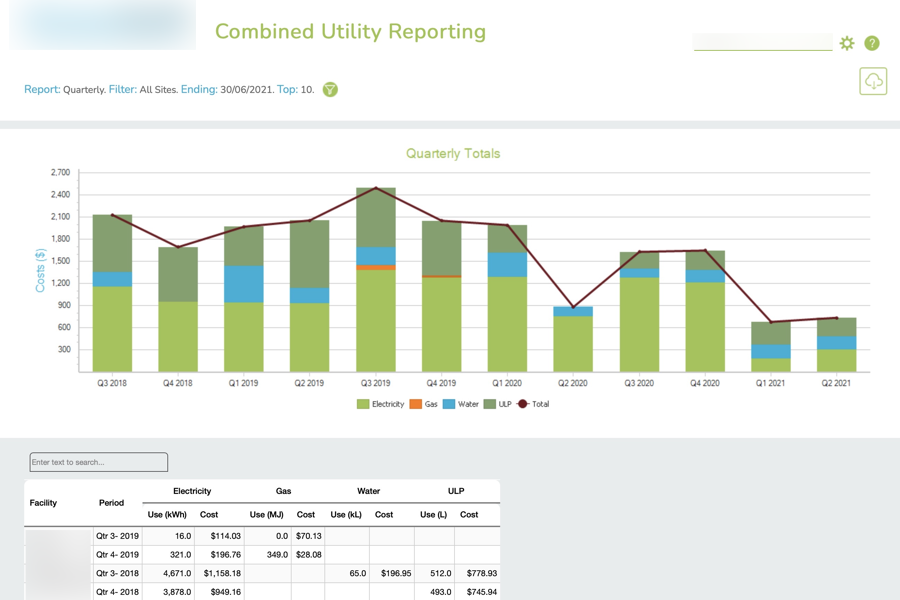Click the cloud download export icon

pyautogui.click(x=873, y=81)
